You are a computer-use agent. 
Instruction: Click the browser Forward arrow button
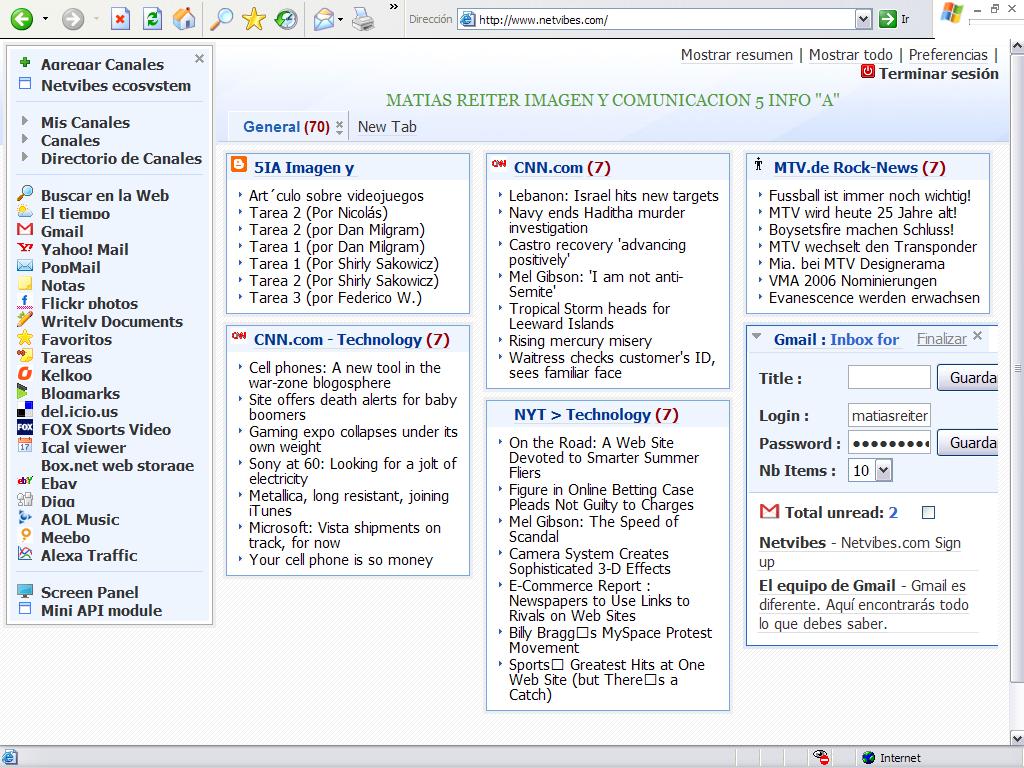click(72, 19)
